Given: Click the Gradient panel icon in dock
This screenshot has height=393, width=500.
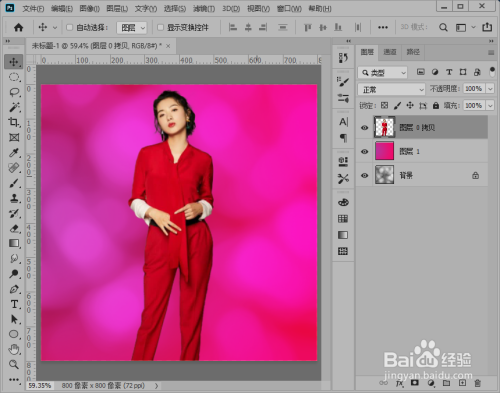Looking at the screenshot, I should click(x=343, y=235).
